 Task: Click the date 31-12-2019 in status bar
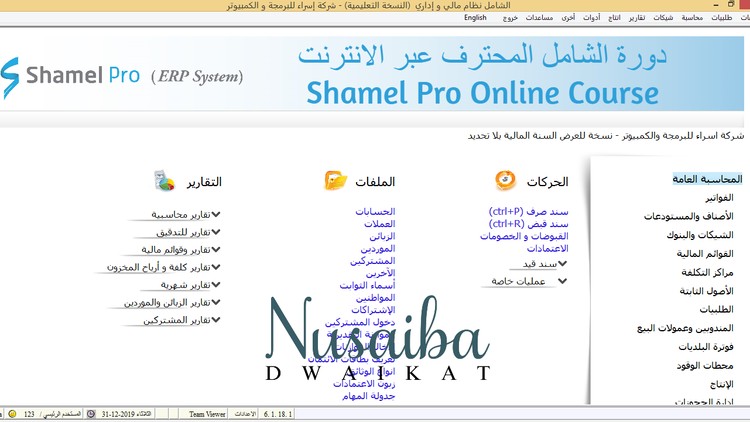119,414
